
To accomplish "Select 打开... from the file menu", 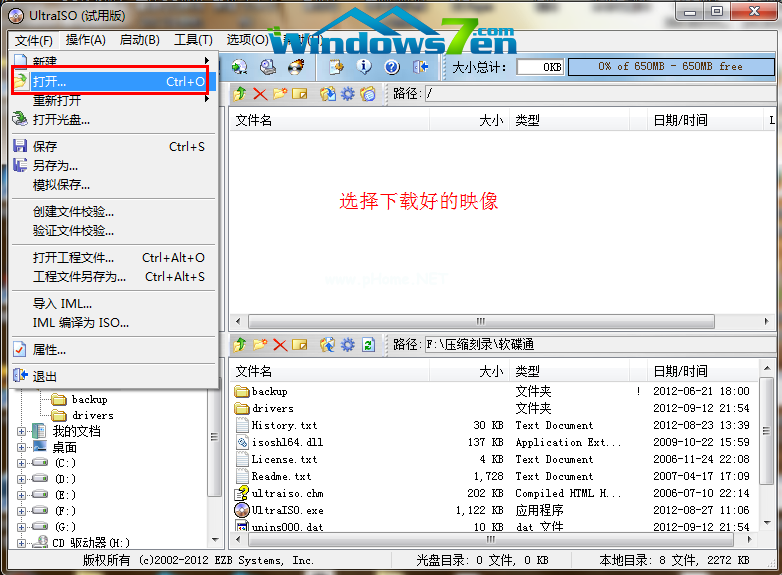I will (50, 81).
